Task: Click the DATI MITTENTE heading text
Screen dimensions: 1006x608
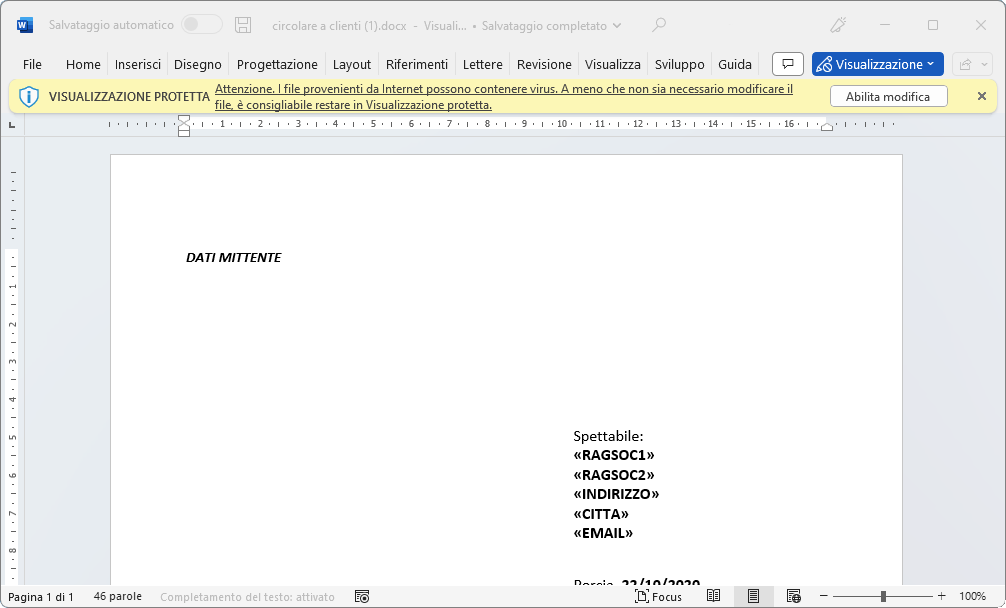Action: point(234,257)
